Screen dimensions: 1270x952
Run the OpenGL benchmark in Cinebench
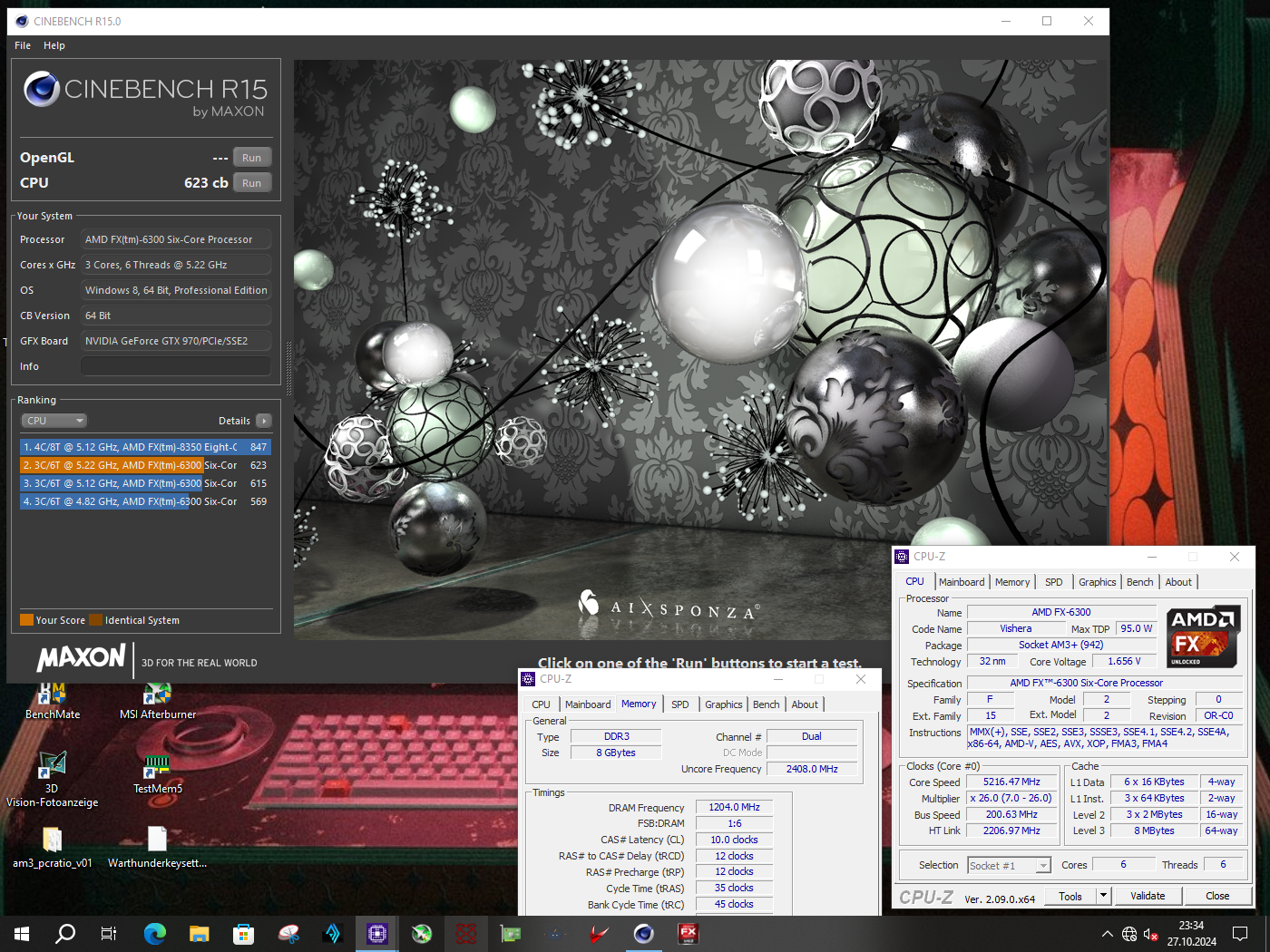pyautogui.click(x=251, y=158)
